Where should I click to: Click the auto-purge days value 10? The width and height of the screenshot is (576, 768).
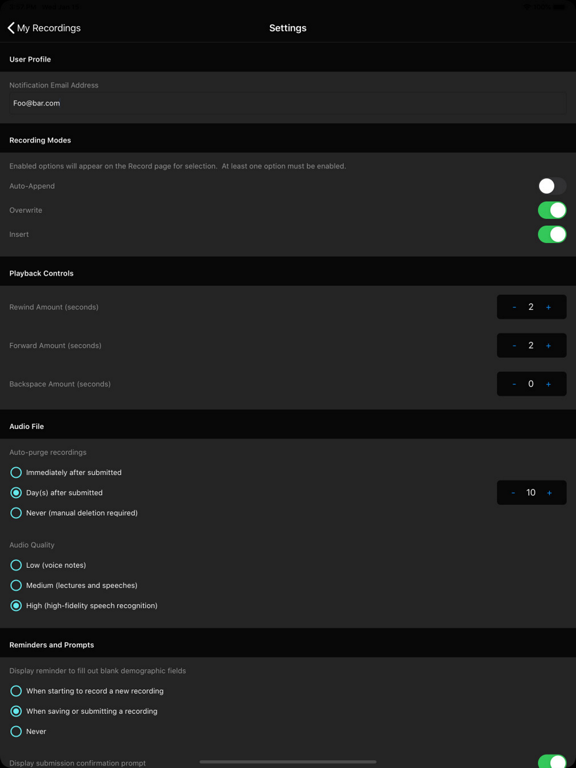tap(531, 493)
